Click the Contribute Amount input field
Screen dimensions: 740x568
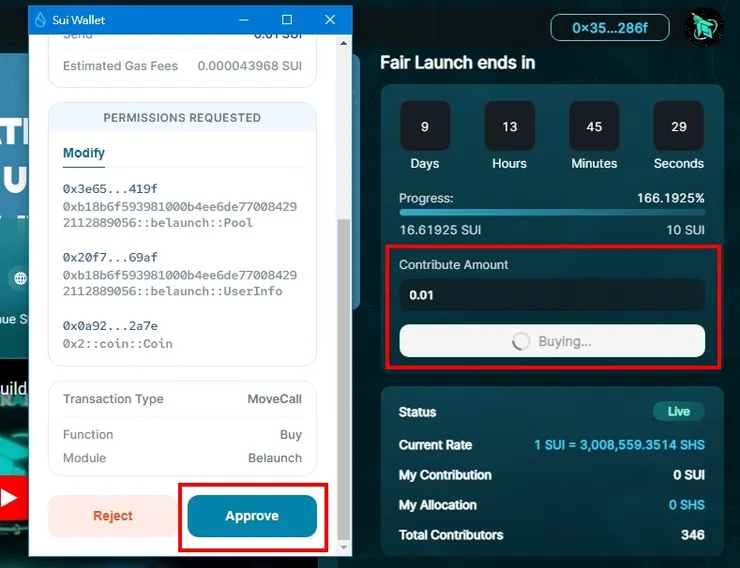(552, 295)
